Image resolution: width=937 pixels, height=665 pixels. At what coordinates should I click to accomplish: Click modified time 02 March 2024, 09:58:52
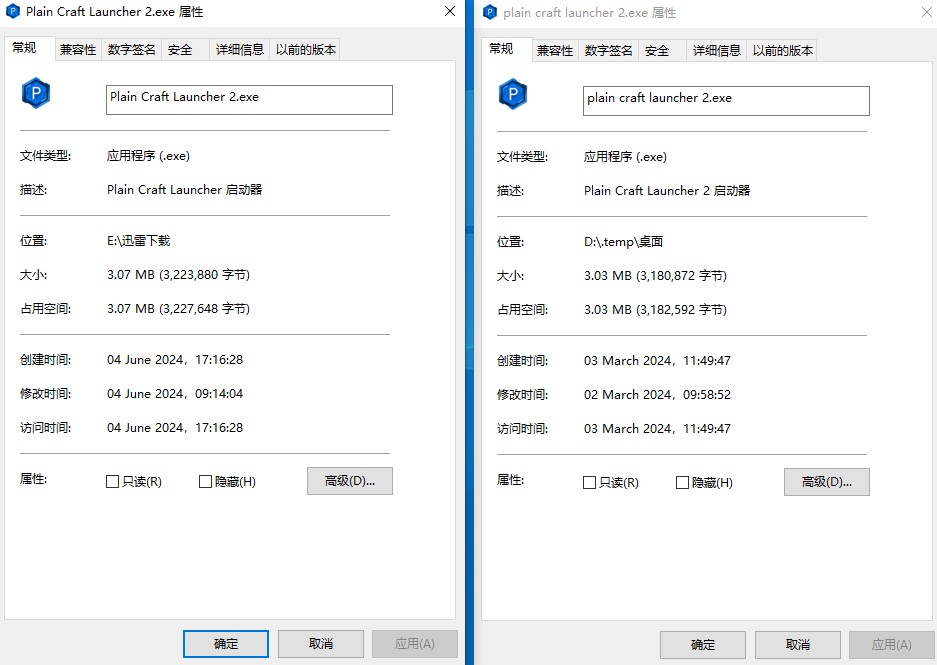coord(657,395)
